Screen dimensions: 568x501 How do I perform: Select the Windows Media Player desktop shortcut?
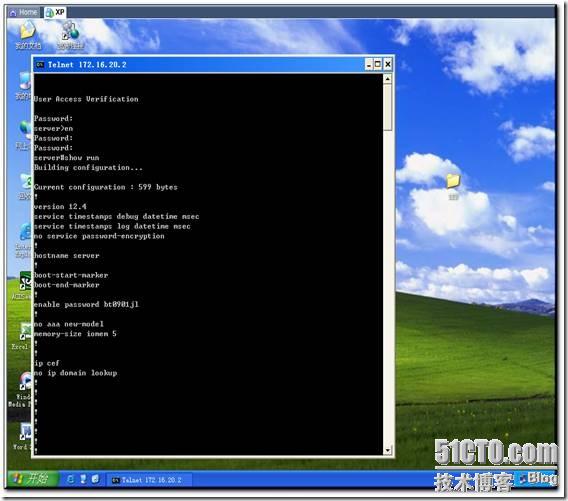tap(20, 389)
